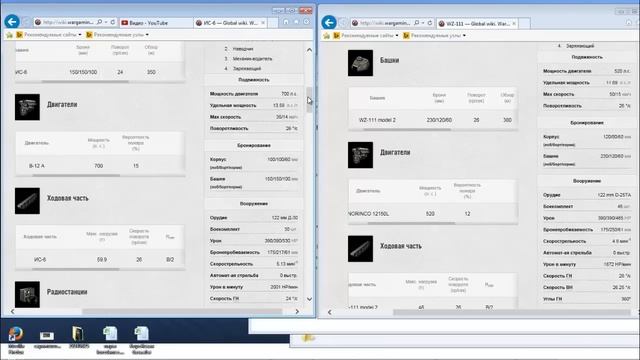Image resolution: width=640 pixels, height=360 pixels.
Task: Click the home icon in the left browser window
Action: 286,22
